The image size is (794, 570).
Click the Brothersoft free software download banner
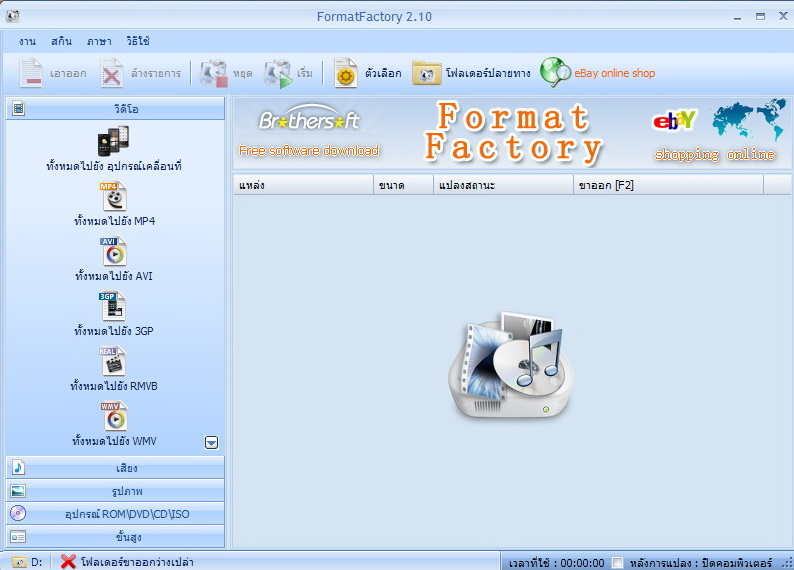pyautogui.click(x=309, y=131)
